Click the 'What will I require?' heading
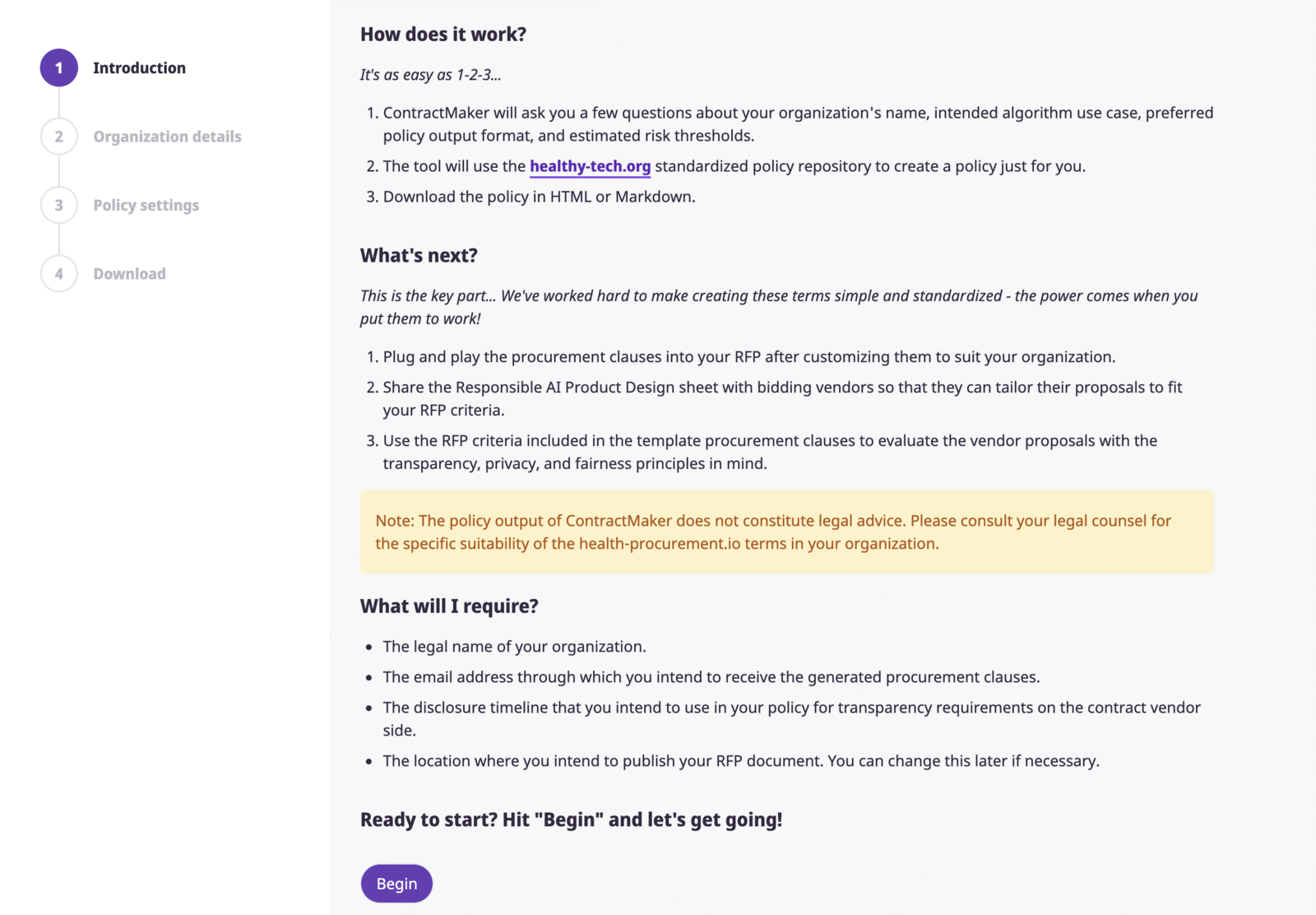 point(449,606)
